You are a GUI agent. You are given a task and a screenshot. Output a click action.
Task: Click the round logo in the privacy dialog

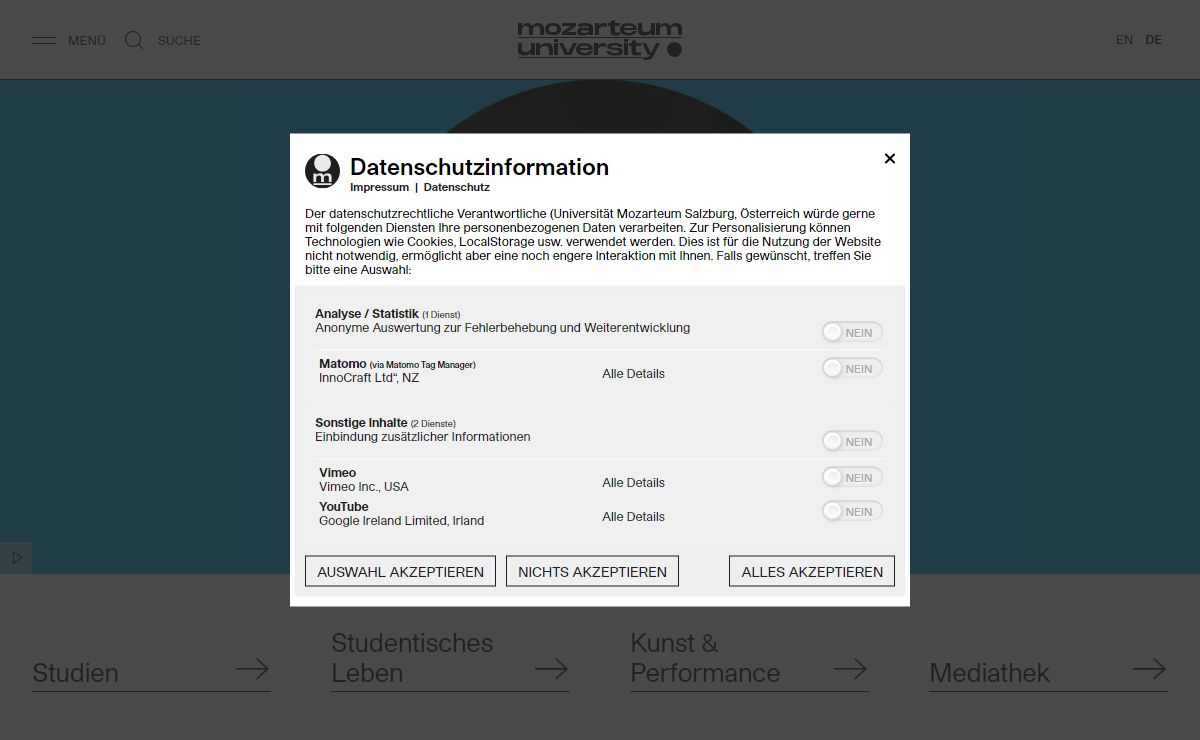[x=322, y=171]
